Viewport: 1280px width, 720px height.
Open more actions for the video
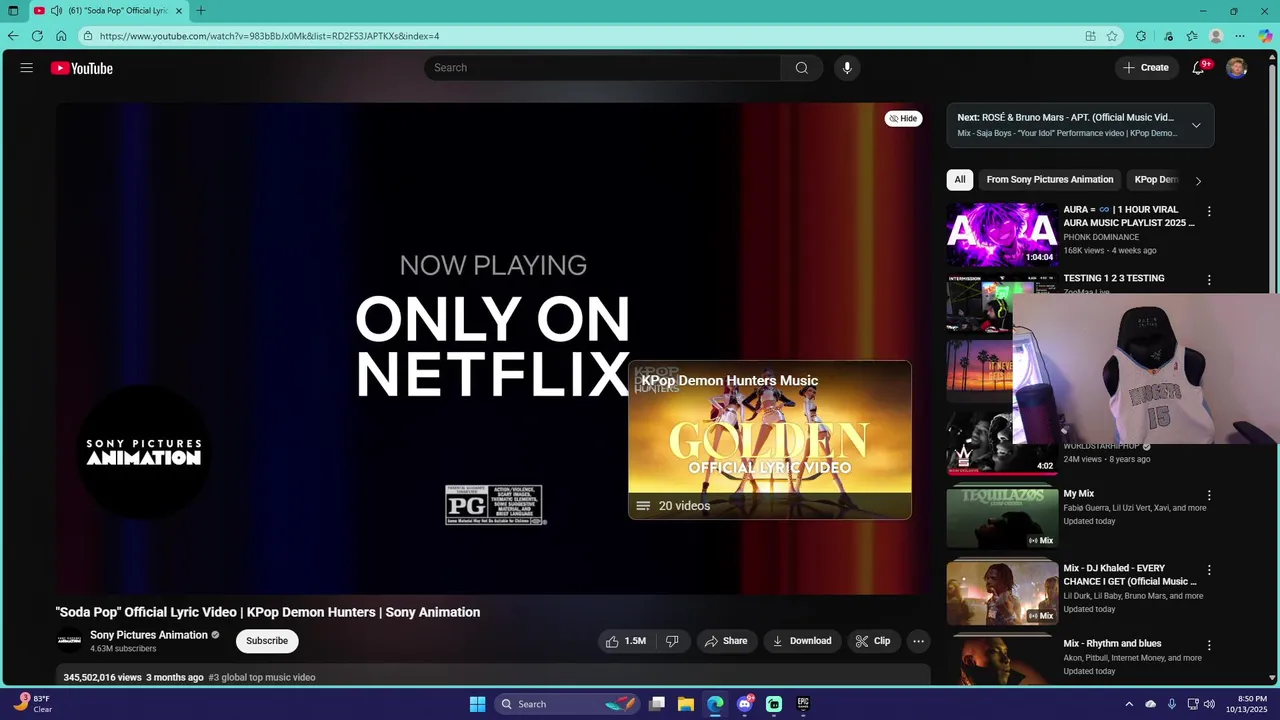[x=918, y=641]
